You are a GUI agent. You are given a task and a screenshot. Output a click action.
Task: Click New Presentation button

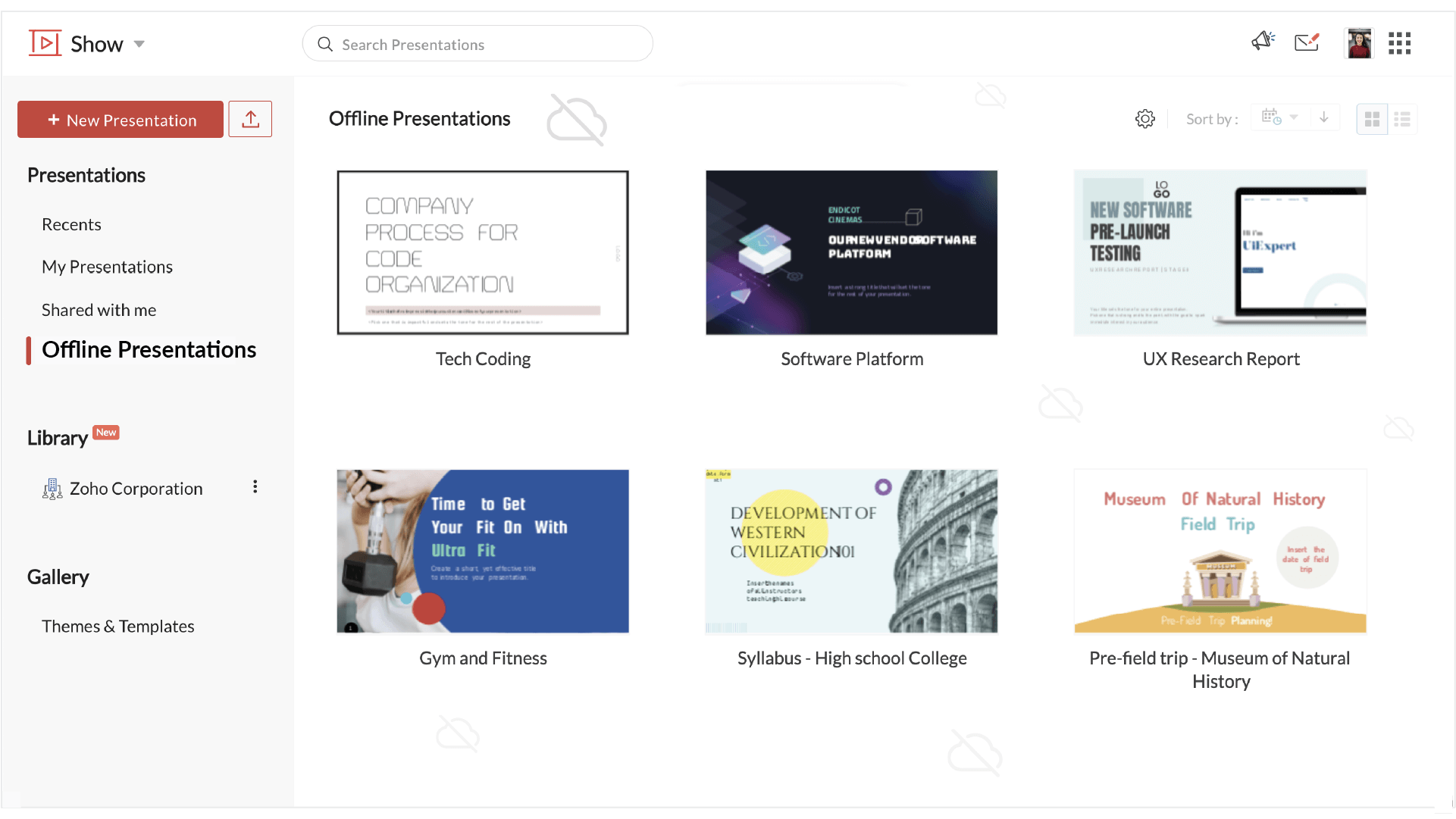(121, 120)
